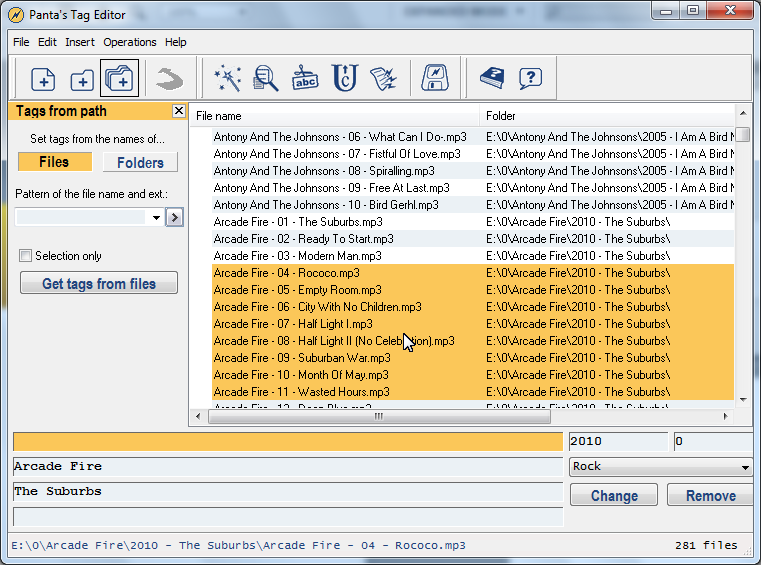The width and height of the screenshot is (761, 565).
Task: Click the vertical scrollbar thumb
Action: click(743, 134)
